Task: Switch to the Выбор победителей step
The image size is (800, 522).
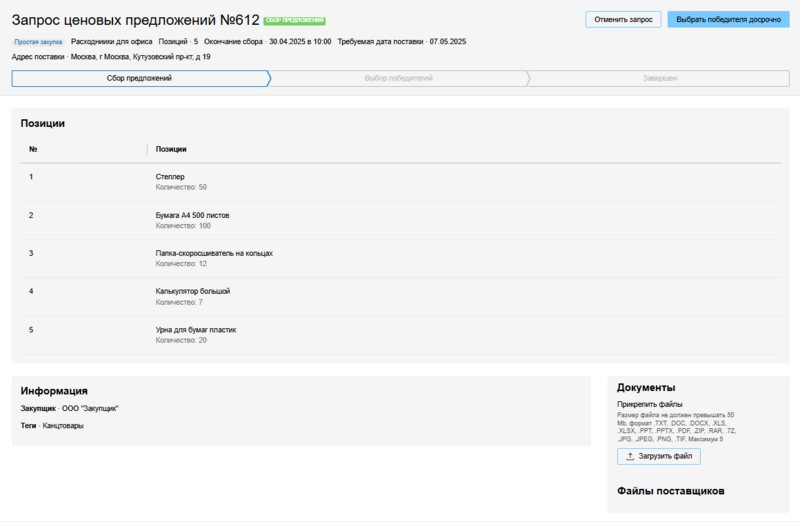Action: pyautogui.click(x=398, y=78)
